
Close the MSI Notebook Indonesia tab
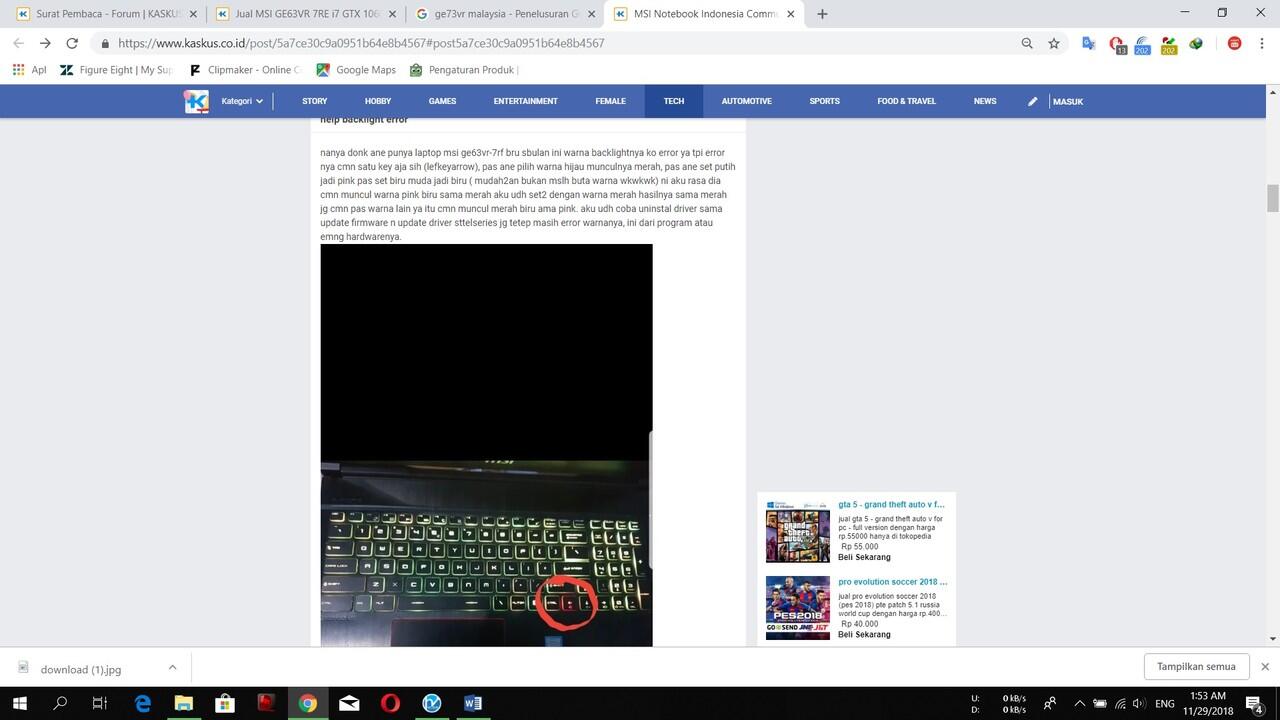[792, 14]
